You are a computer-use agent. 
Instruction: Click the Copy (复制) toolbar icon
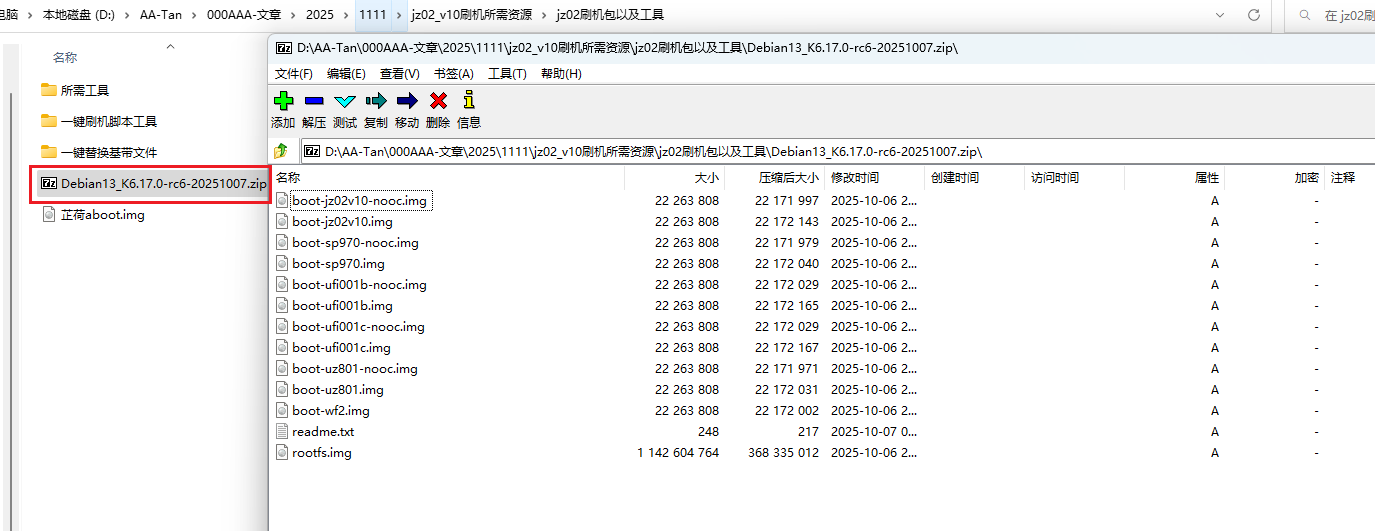pos(376,100)
